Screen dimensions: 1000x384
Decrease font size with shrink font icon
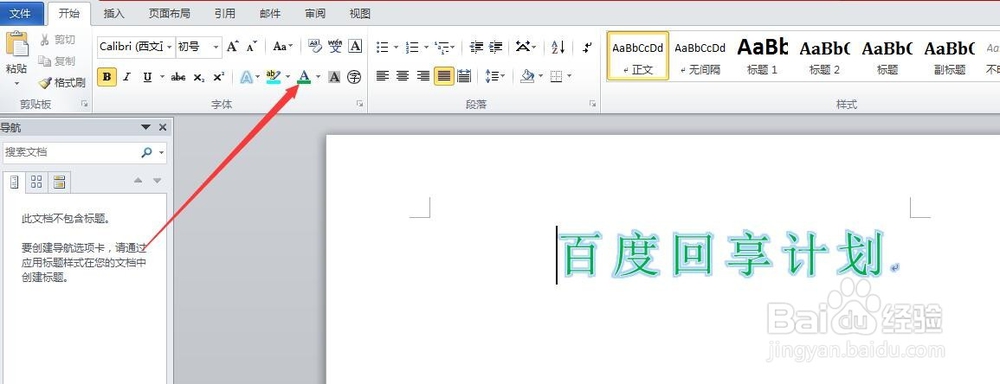(x=252, y=46)
